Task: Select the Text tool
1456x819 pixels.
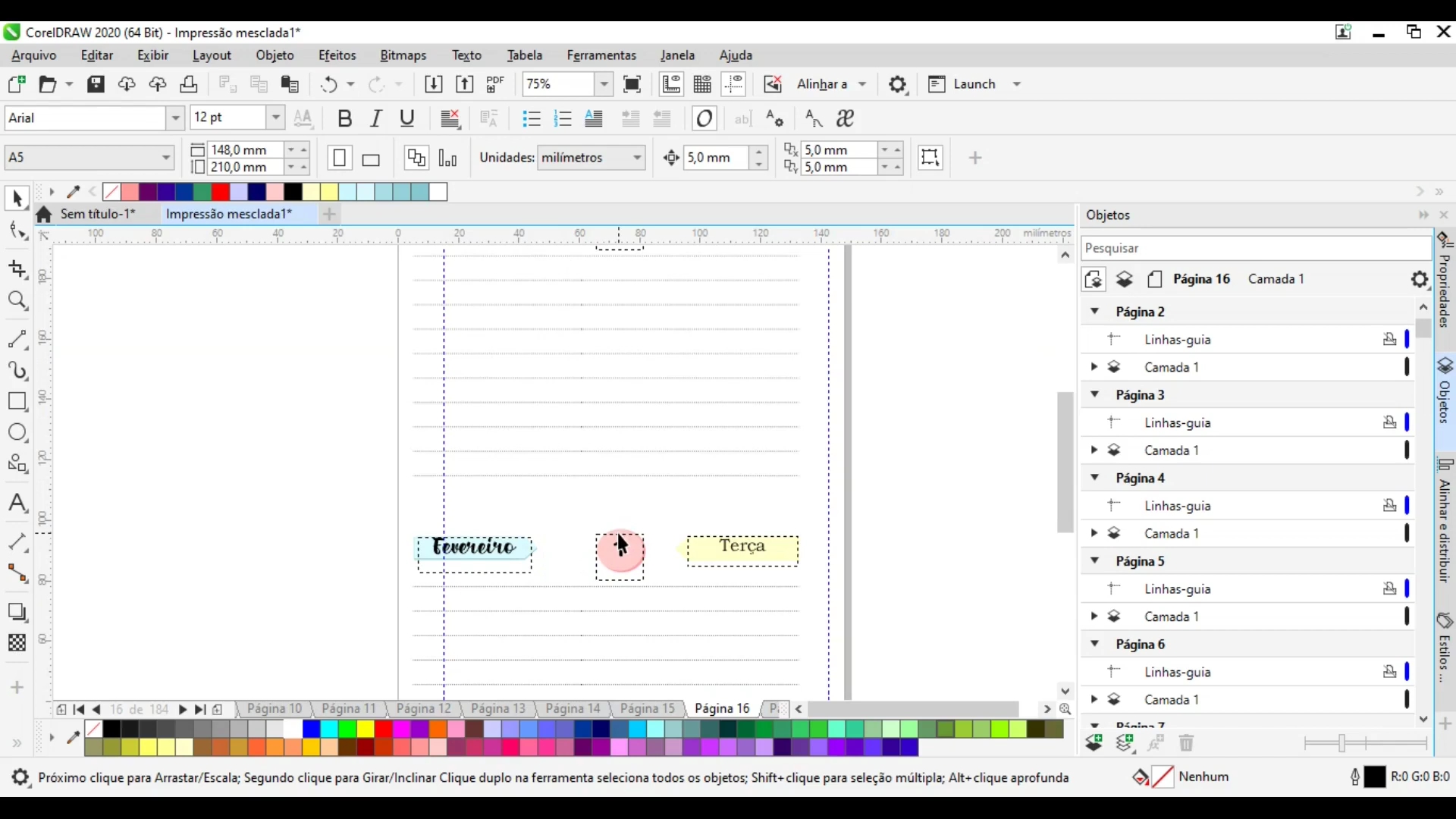Action: pos(17,503)
